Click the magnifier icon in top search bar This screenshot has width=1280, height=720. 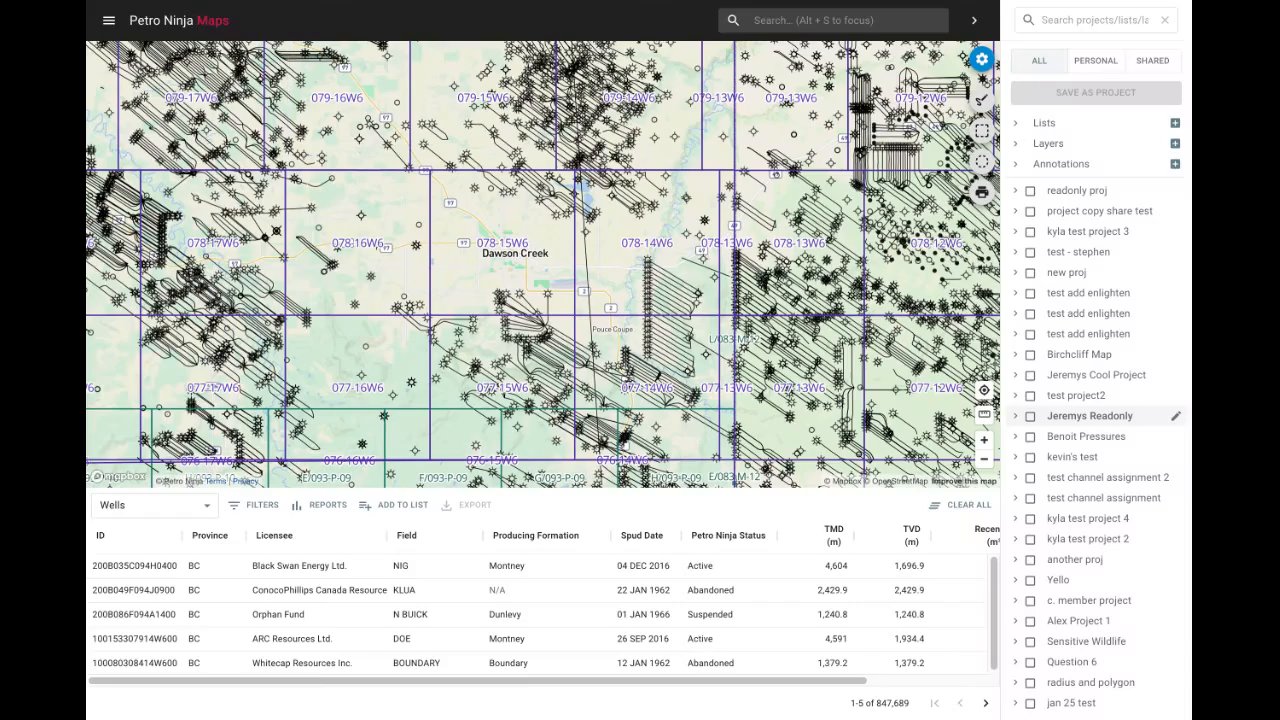(x=733, y=20)
